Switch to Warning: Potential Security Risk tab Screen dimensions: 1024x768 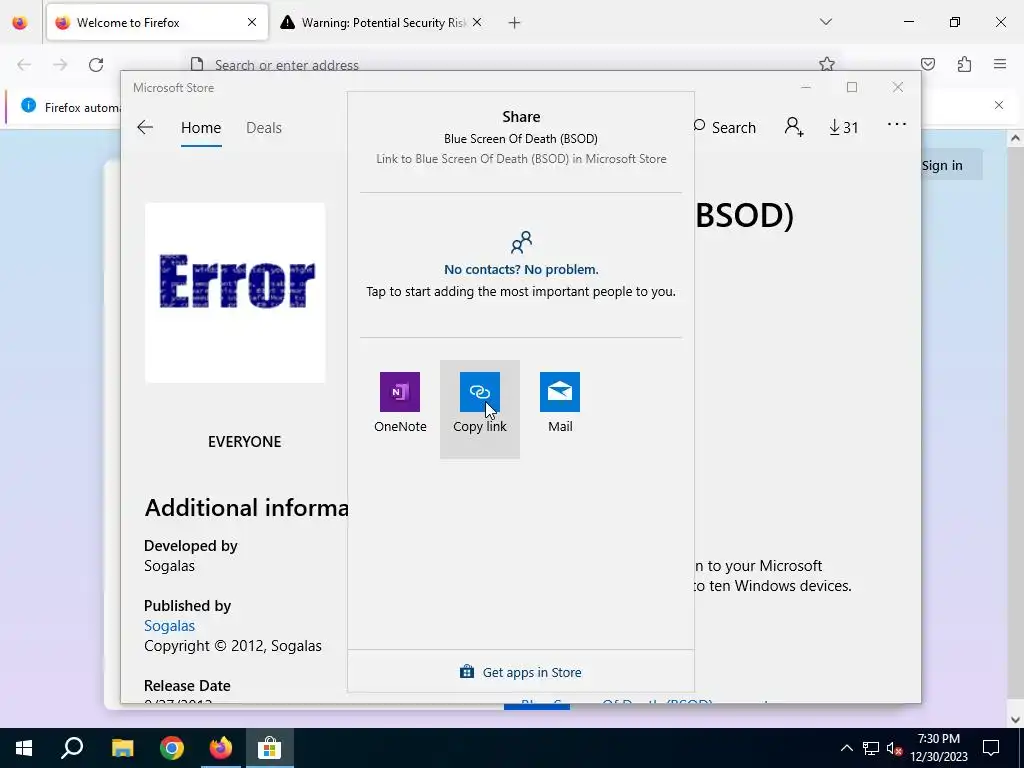[374, 22]
